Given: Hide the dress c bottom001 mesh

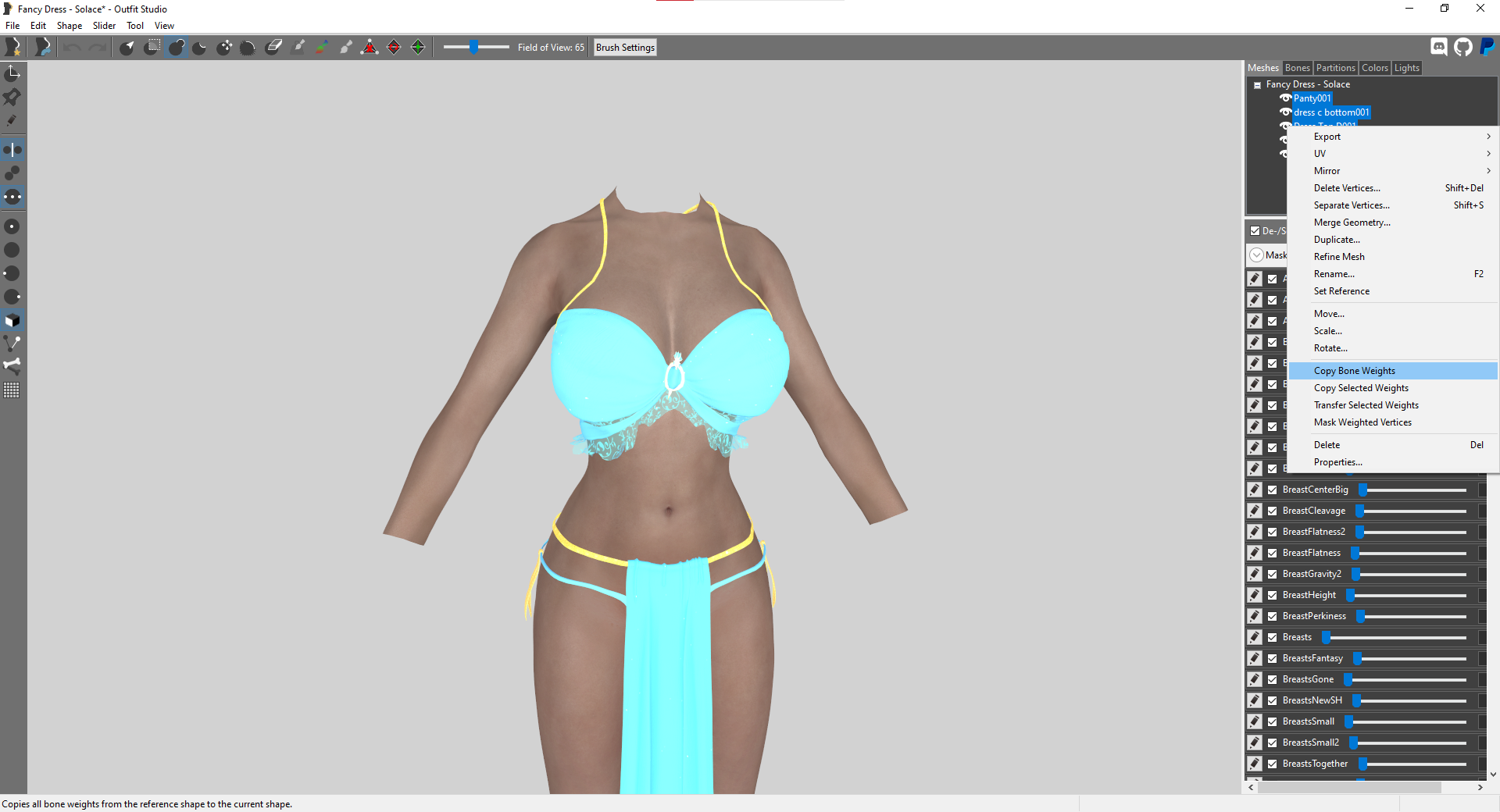Looking at the screenshot, I should tap(1285, 112).
